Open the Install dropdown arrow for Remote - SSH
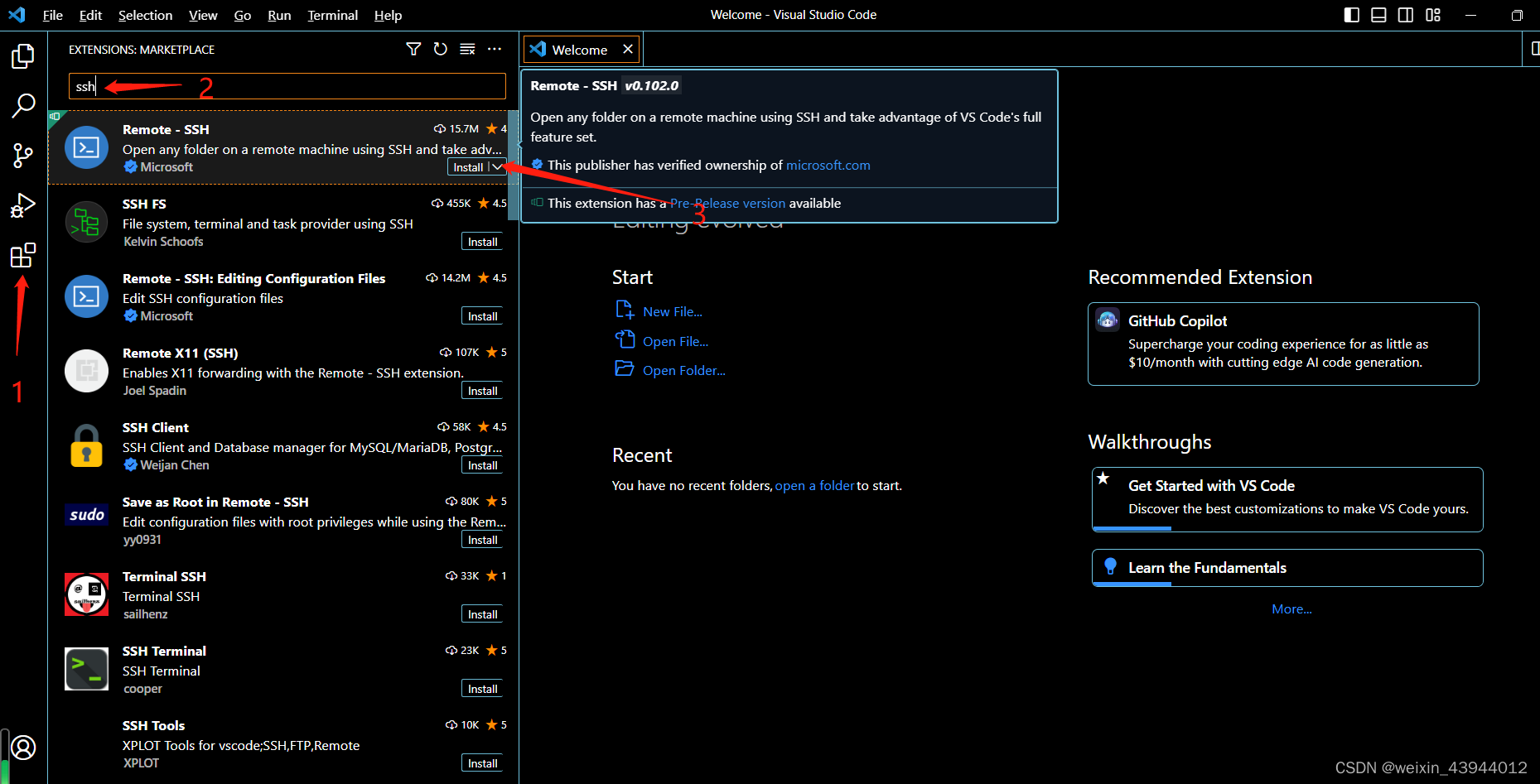Image resolution: width=1540 pixels, height=784 pixels. [x=497, y=167]
